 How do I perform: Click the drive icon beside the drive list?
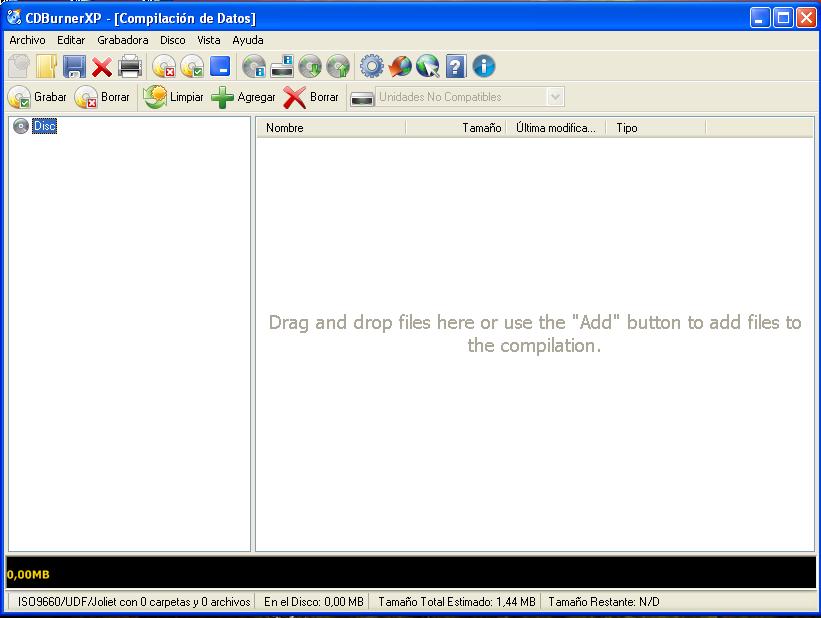(362, 98)
